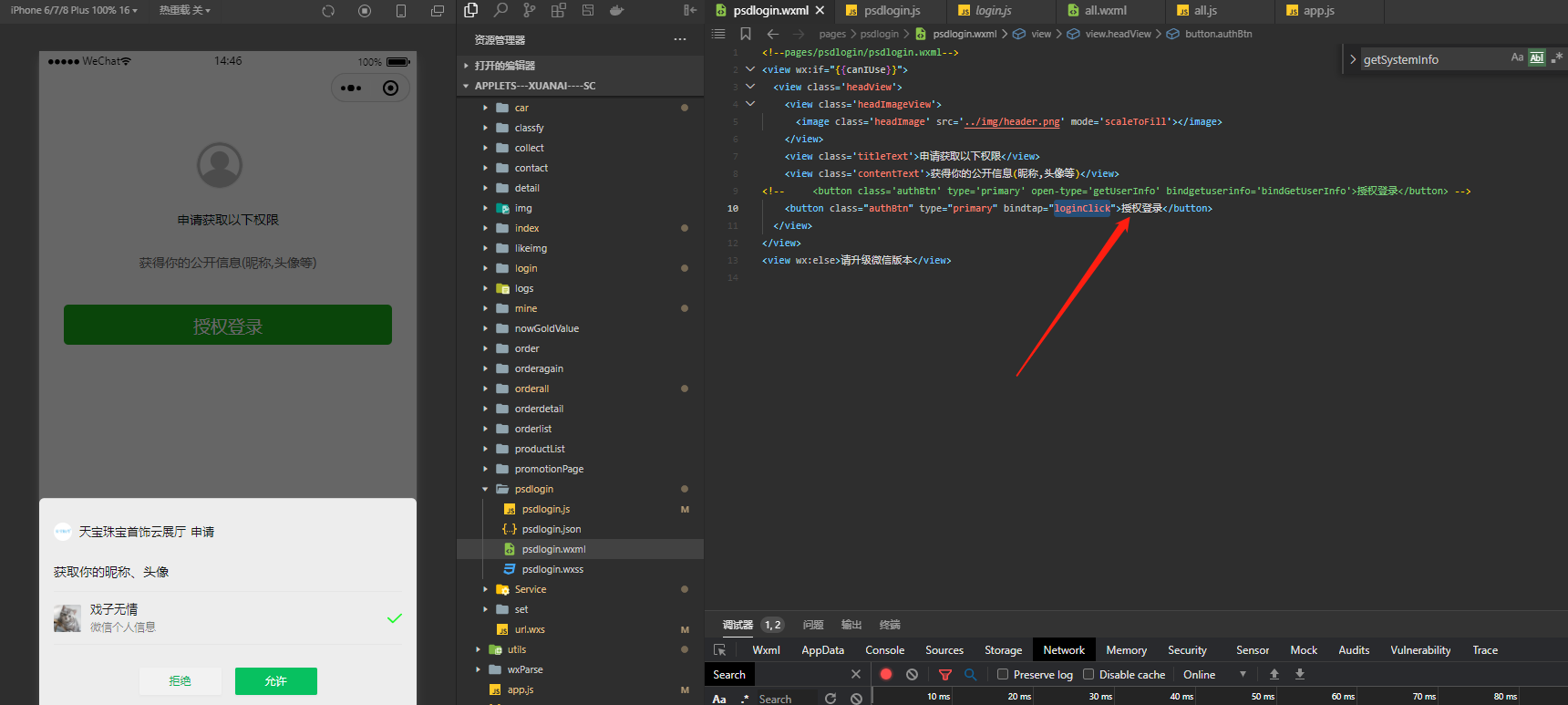1568x705 pixels.
Task: Collapse the side panel with the arrow-bar icon
Action: click(689, 10)
